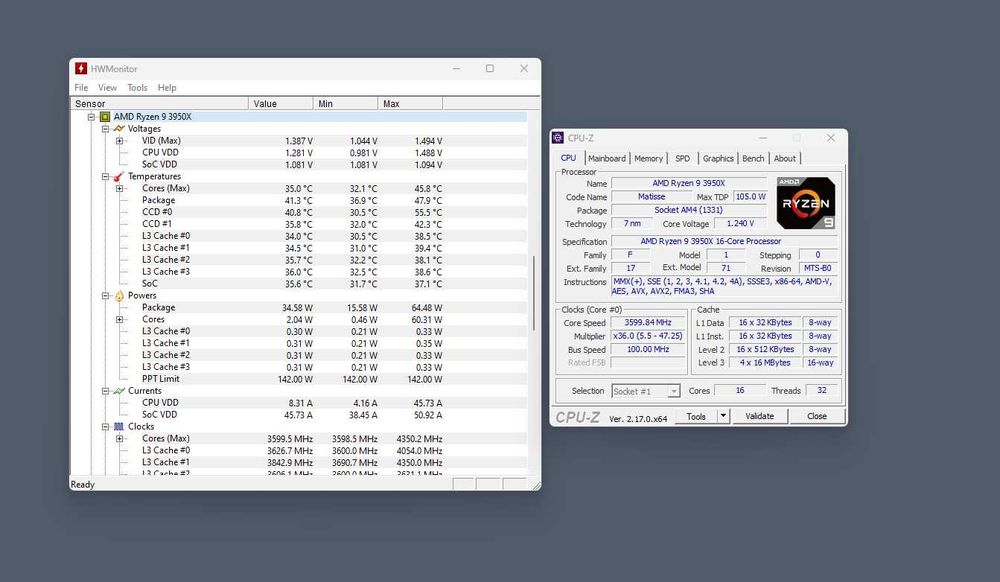Screen dimensions: 1000x582
Task: Click the Value column header
Action: coord(281,103)
